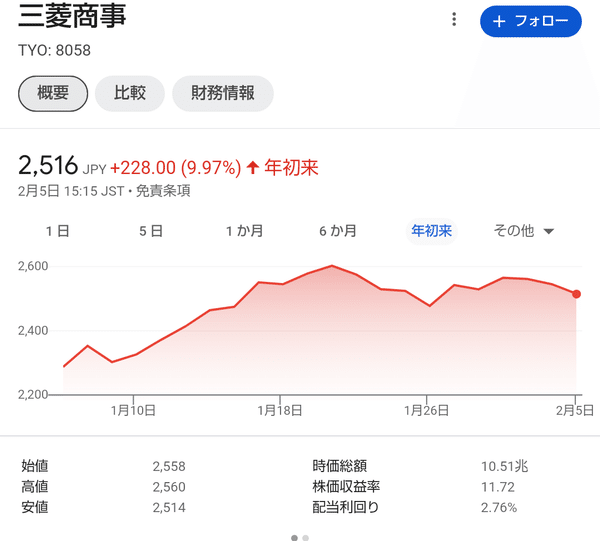Image resolution: width=600 pixels, height=541 pixels.
Task: Click the フォロー follow button
Action: point(531,21)
